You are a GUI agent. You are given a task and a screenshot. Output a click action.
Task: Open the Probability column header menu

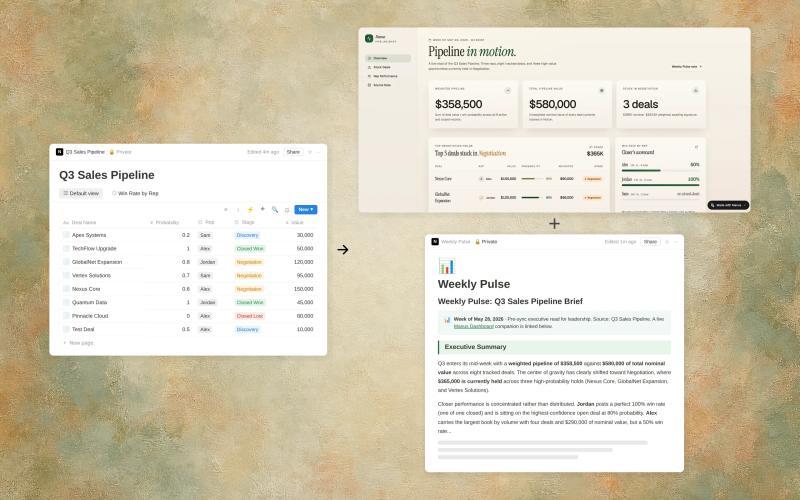click(x=164, y=222)
